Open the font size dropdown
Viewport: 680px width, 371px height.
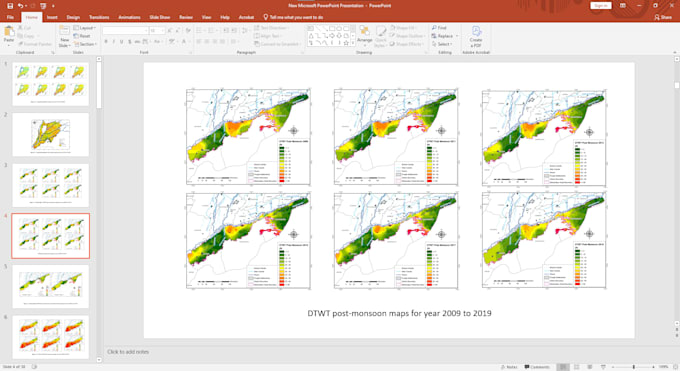pos(163,31)
